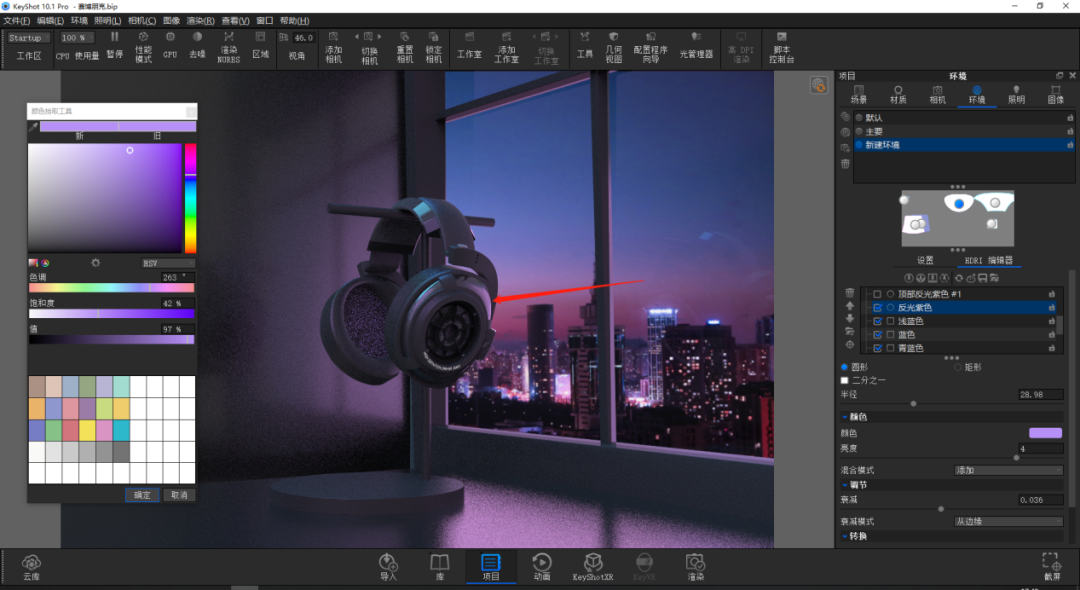Toggle the 去噪 denoise toolbar icon
This screenshot has width=1080, height=590.
click(197, 45)
